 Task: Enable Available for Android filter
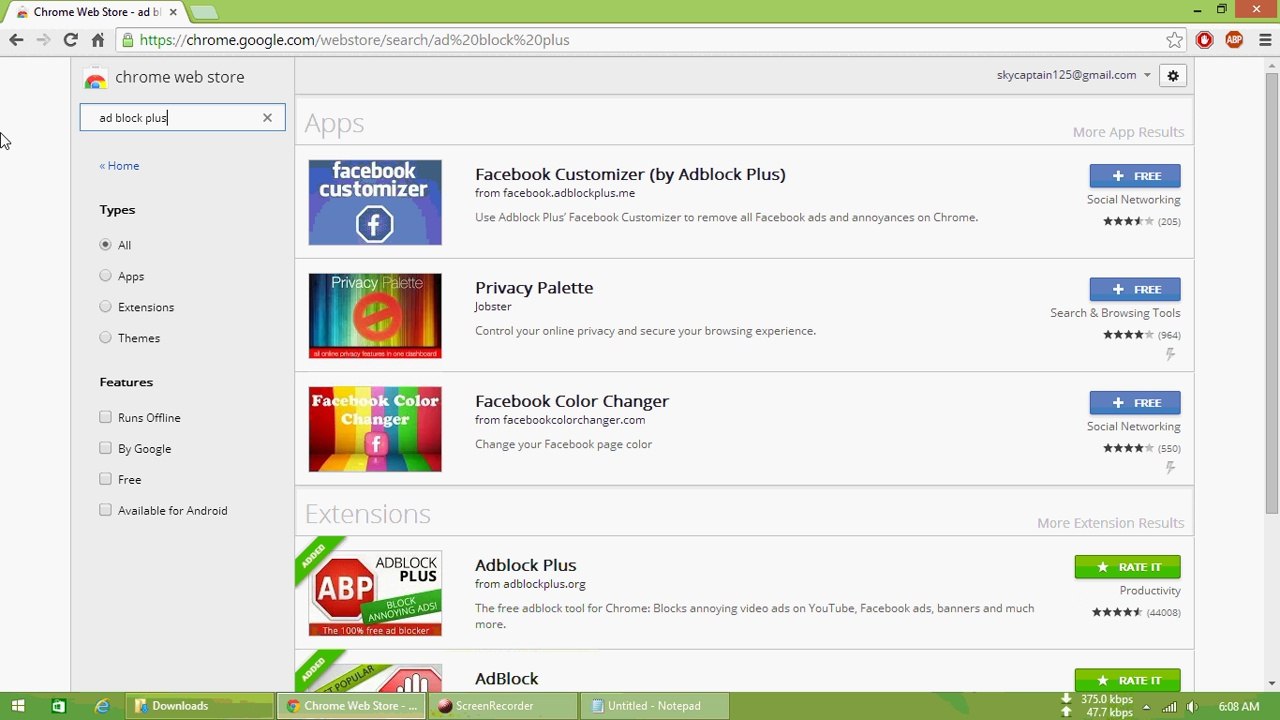[105, 510]
